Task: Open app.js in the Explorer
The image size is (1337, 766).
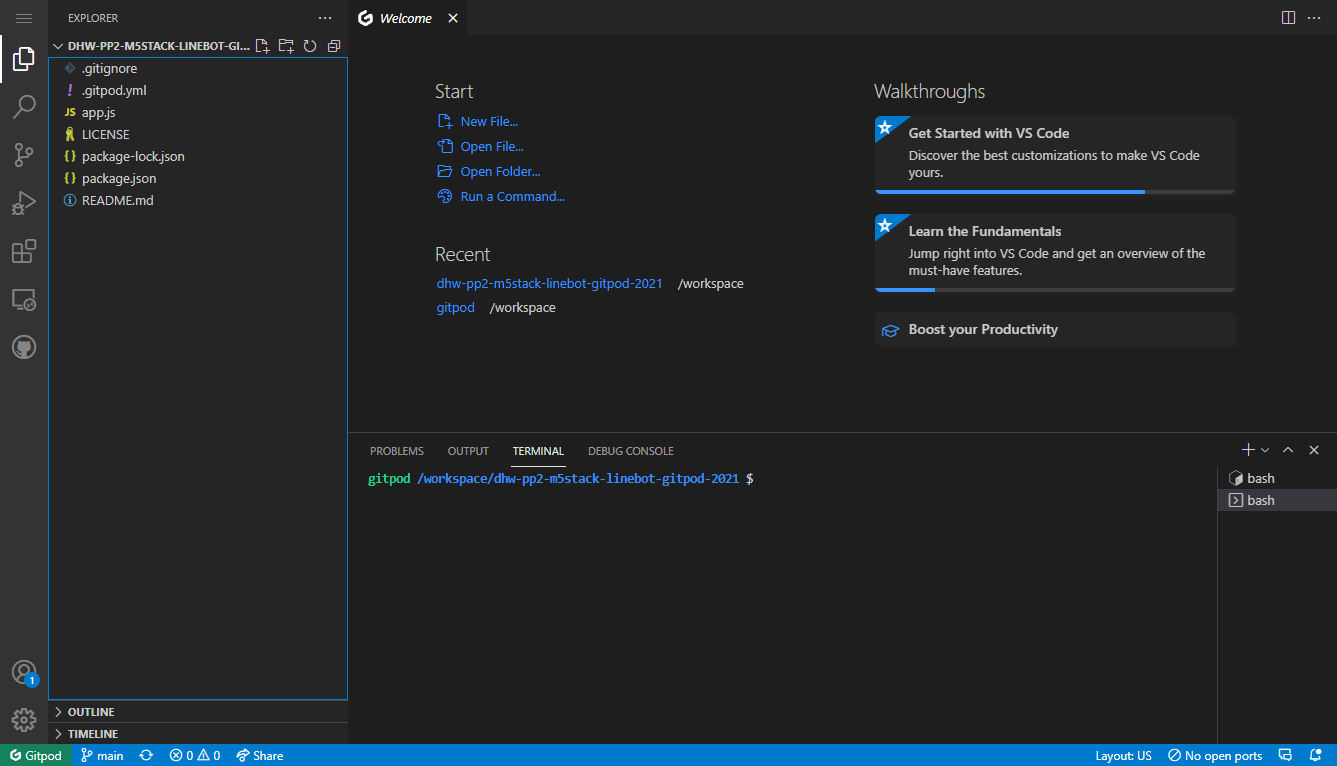Action: click(198, 112)
